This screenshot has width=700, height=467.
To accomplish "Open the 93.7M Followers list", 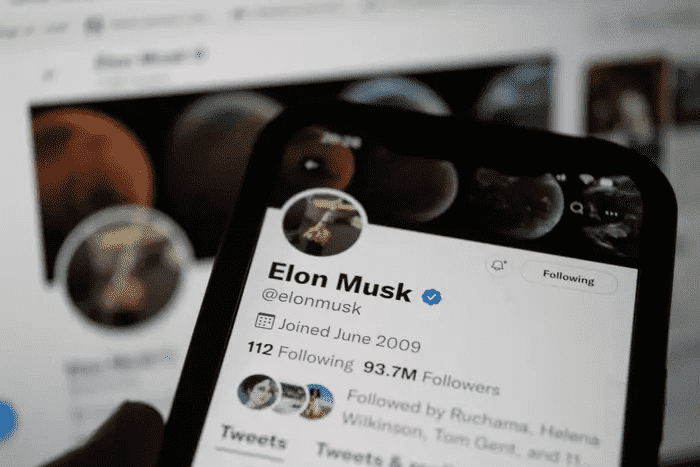I will tap(431, 376).
